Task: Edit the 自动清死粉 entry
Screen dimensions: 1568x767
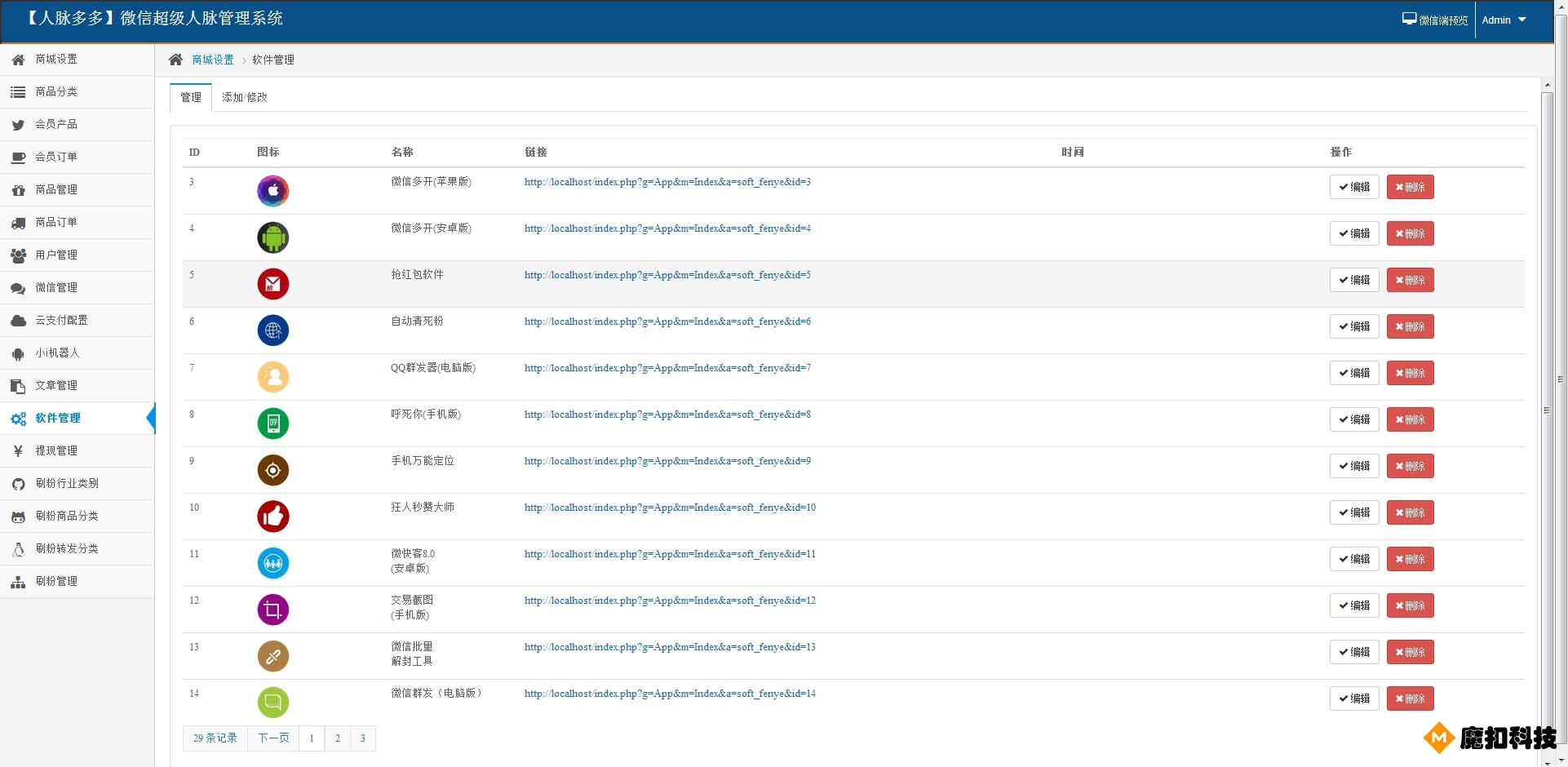Action: tap(1354, 326)
